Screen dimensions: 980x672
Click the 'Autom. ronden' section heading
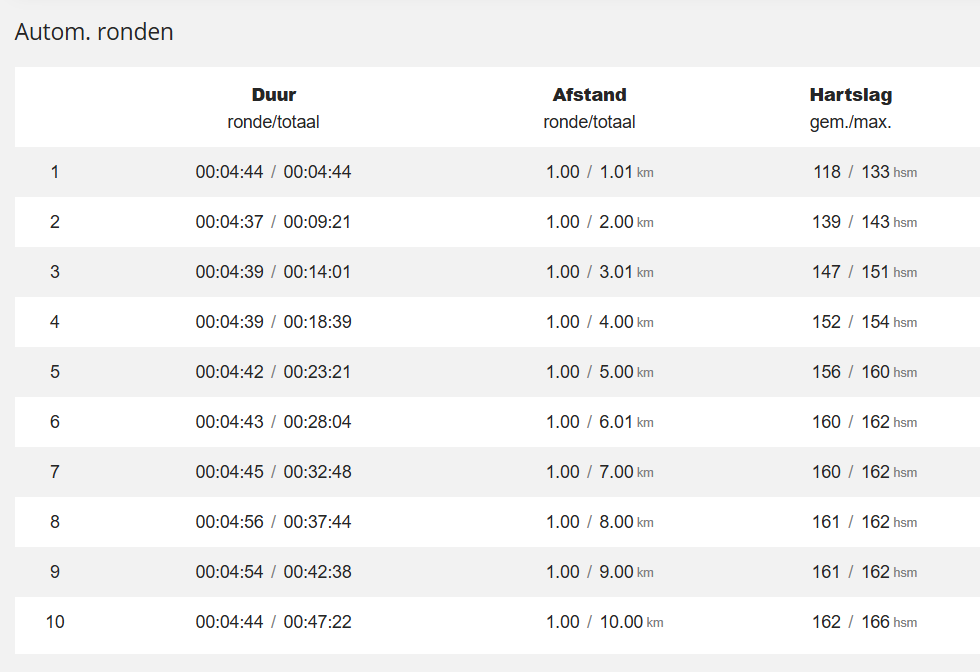click(x=94, y=32)
